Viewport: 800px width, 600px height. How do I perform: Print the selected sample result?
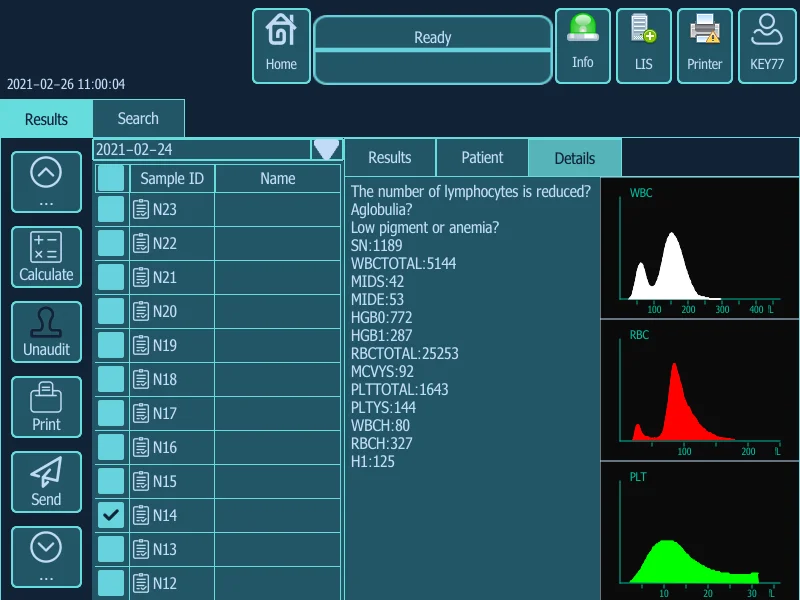pos(46,407)
